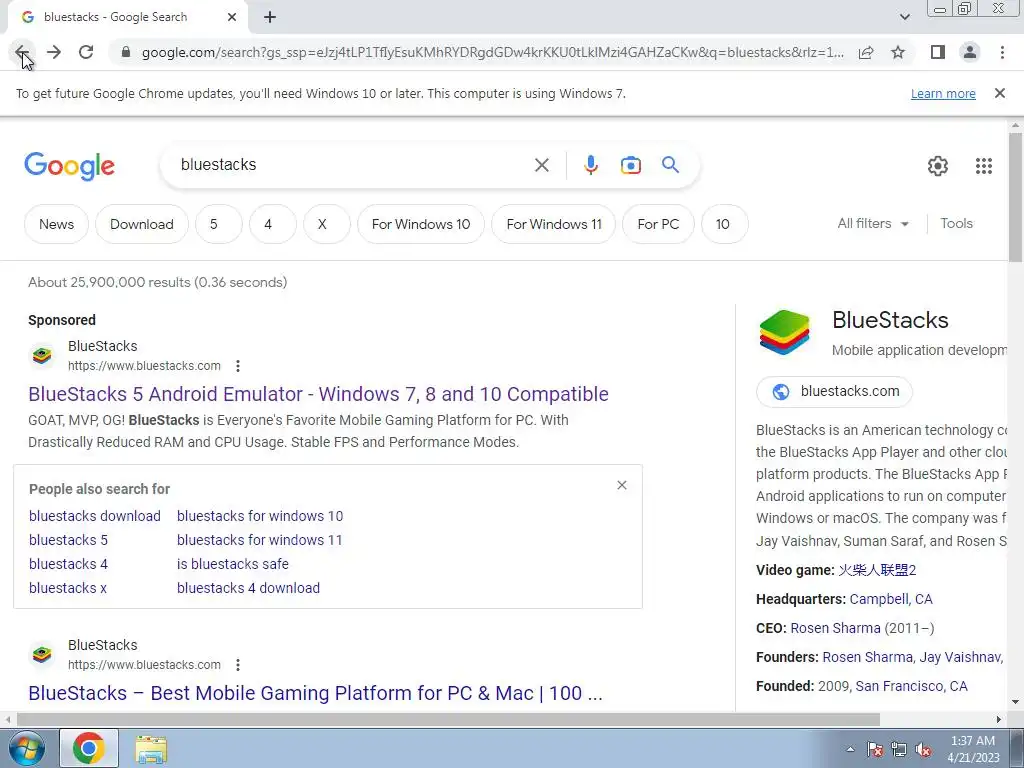Open the Action Center flag tray icon
This screenshot has height=768, width=1024.
[x=875, y=750]
